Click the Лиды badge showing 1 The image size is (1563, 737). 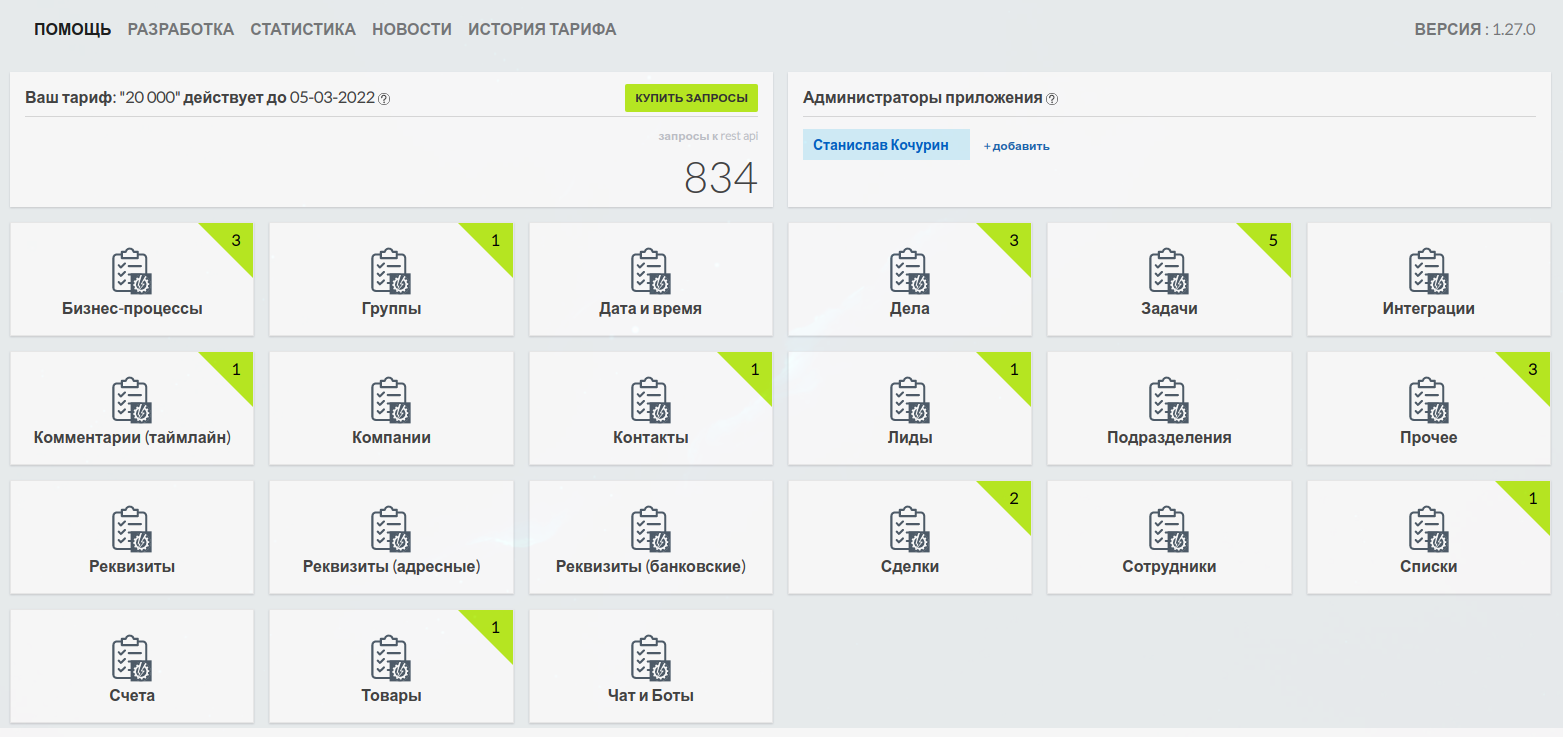tap(1014, 369)
